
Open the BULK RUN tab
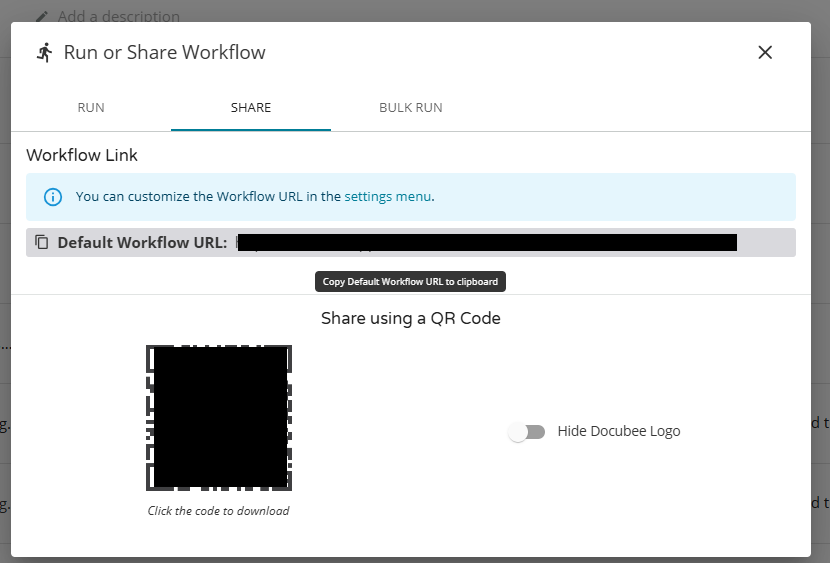(411, 107)
